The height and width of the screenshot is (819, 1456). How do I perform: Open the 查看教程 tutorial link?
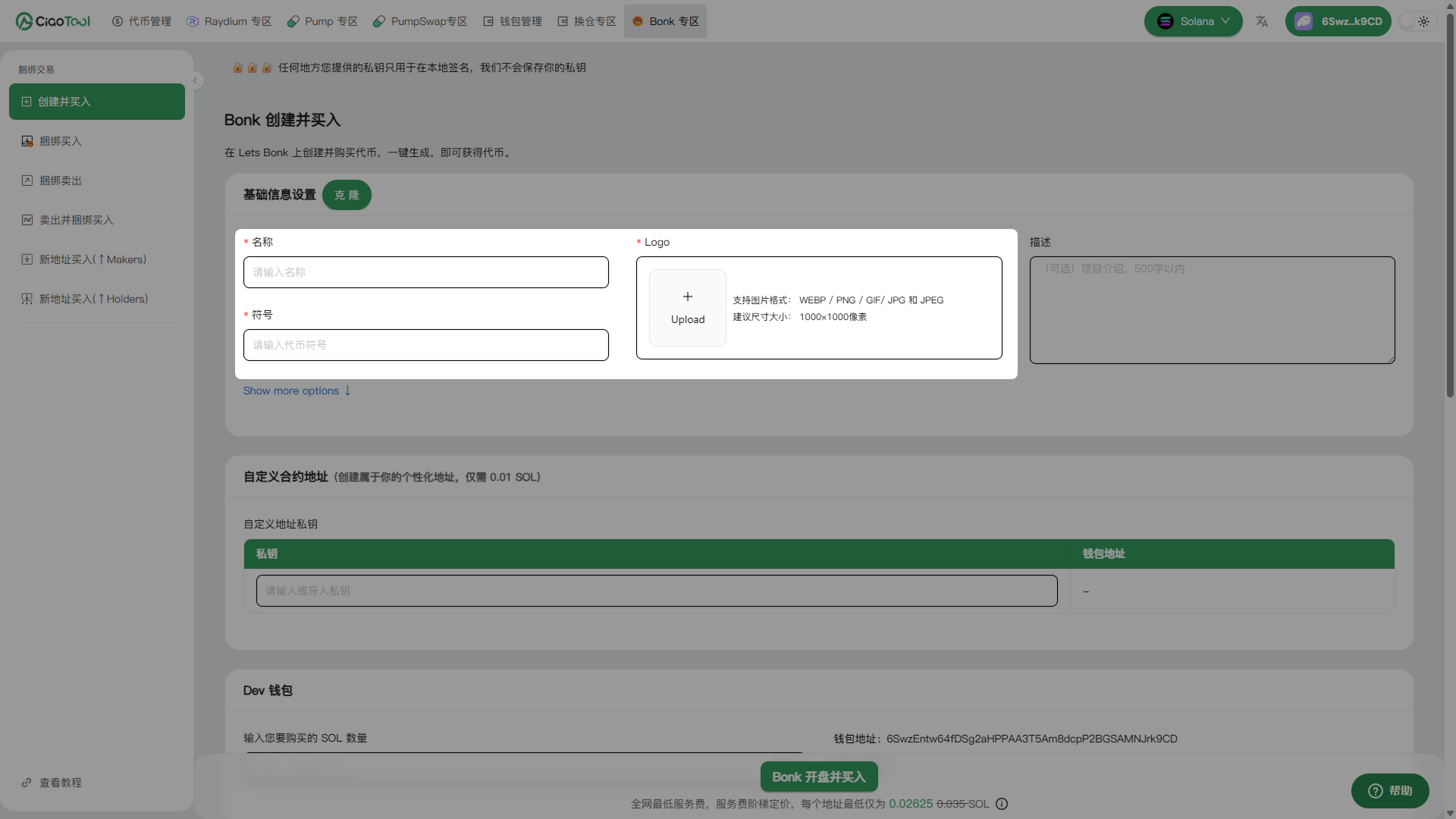coord(52,783)
